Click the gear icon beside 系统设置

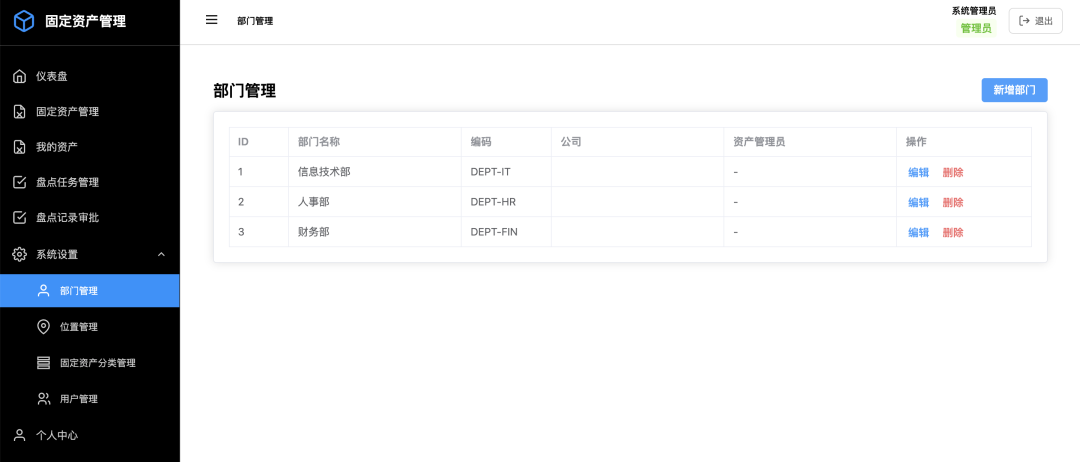click(20, 254)
